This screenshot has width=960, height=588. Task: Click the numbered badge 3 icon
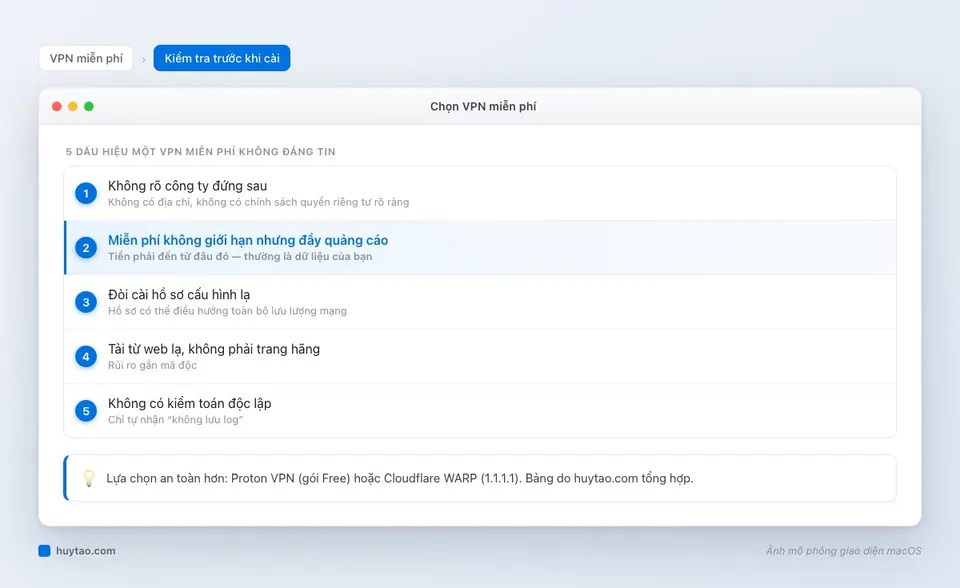pyautogui.click(x=86, y=303)
